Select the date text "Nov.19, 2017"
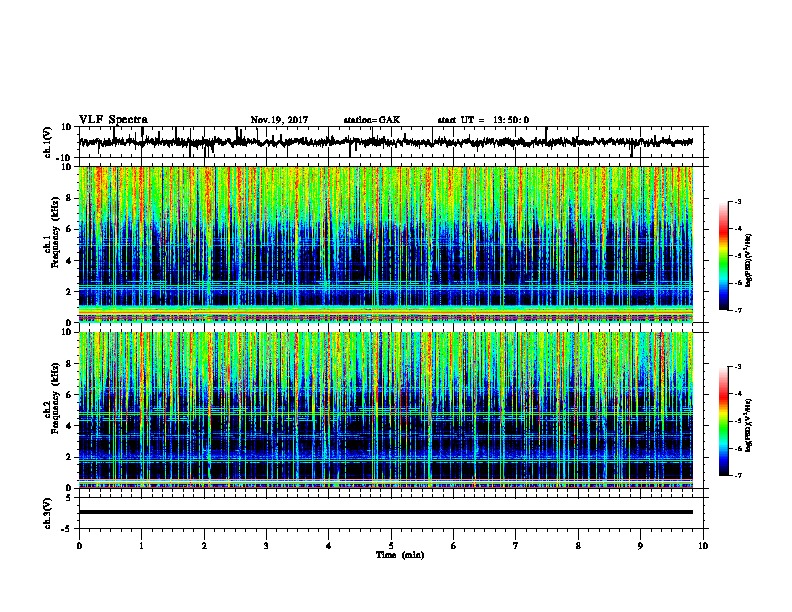Screen dimensions: 792x612 pos(279,120)
